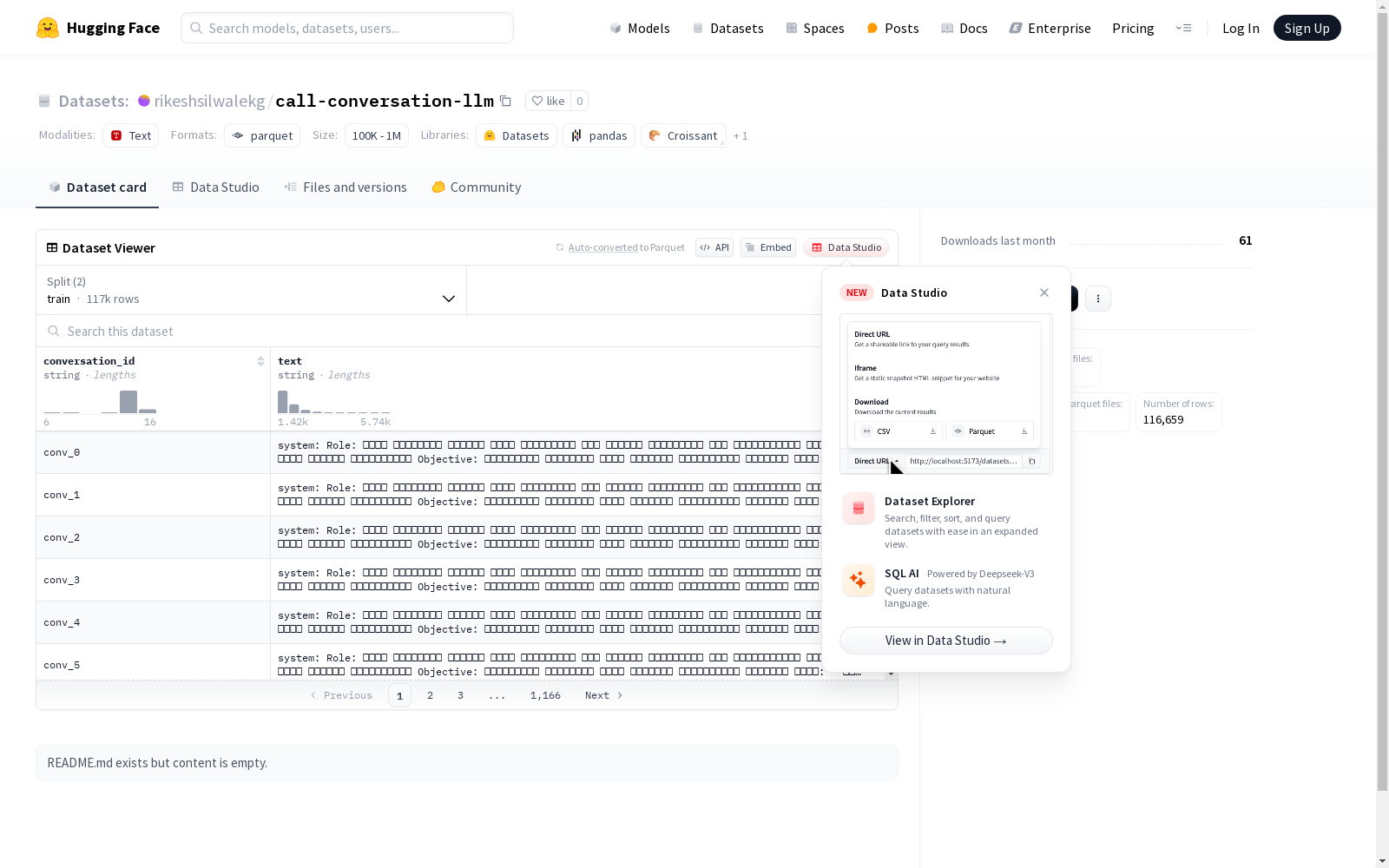Click the Sign Up button
This screenshot has height=868, width=1389.
[x=1307, y=28]
